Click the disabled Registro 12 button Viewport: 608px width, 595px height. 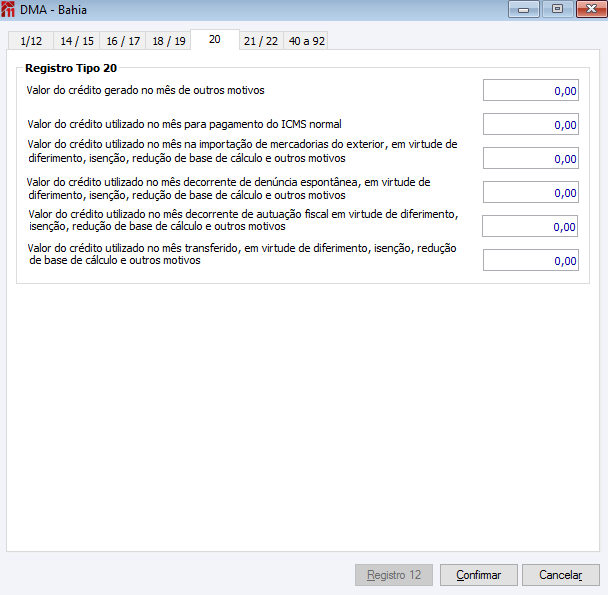coord(394,575)
